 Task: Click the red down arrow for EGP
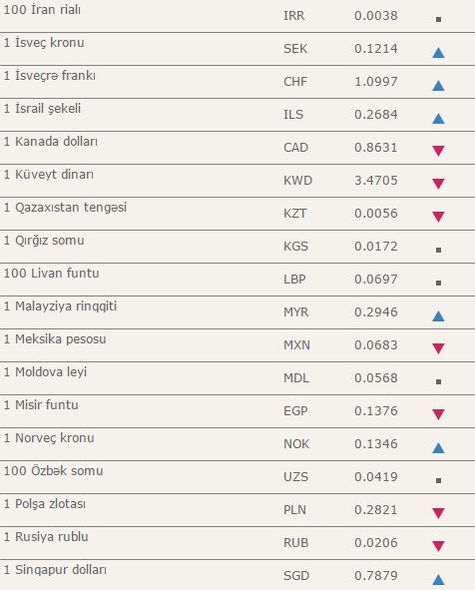pos(438,414)
